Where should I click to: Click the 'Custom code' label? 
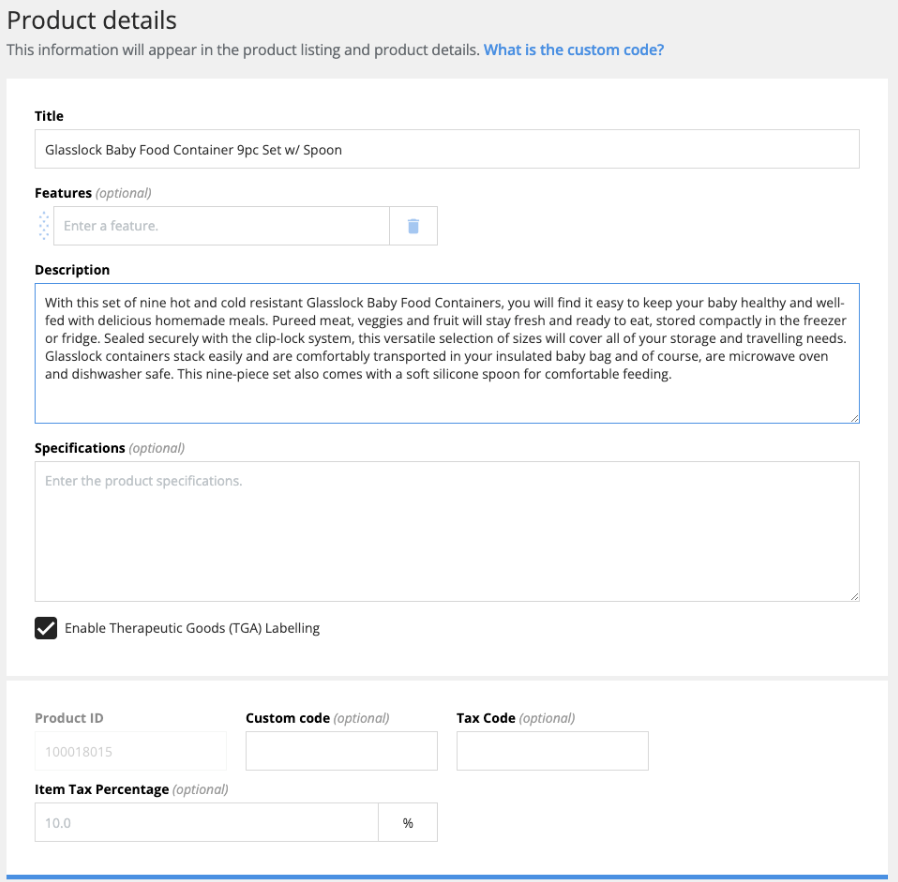click(287, 718)
